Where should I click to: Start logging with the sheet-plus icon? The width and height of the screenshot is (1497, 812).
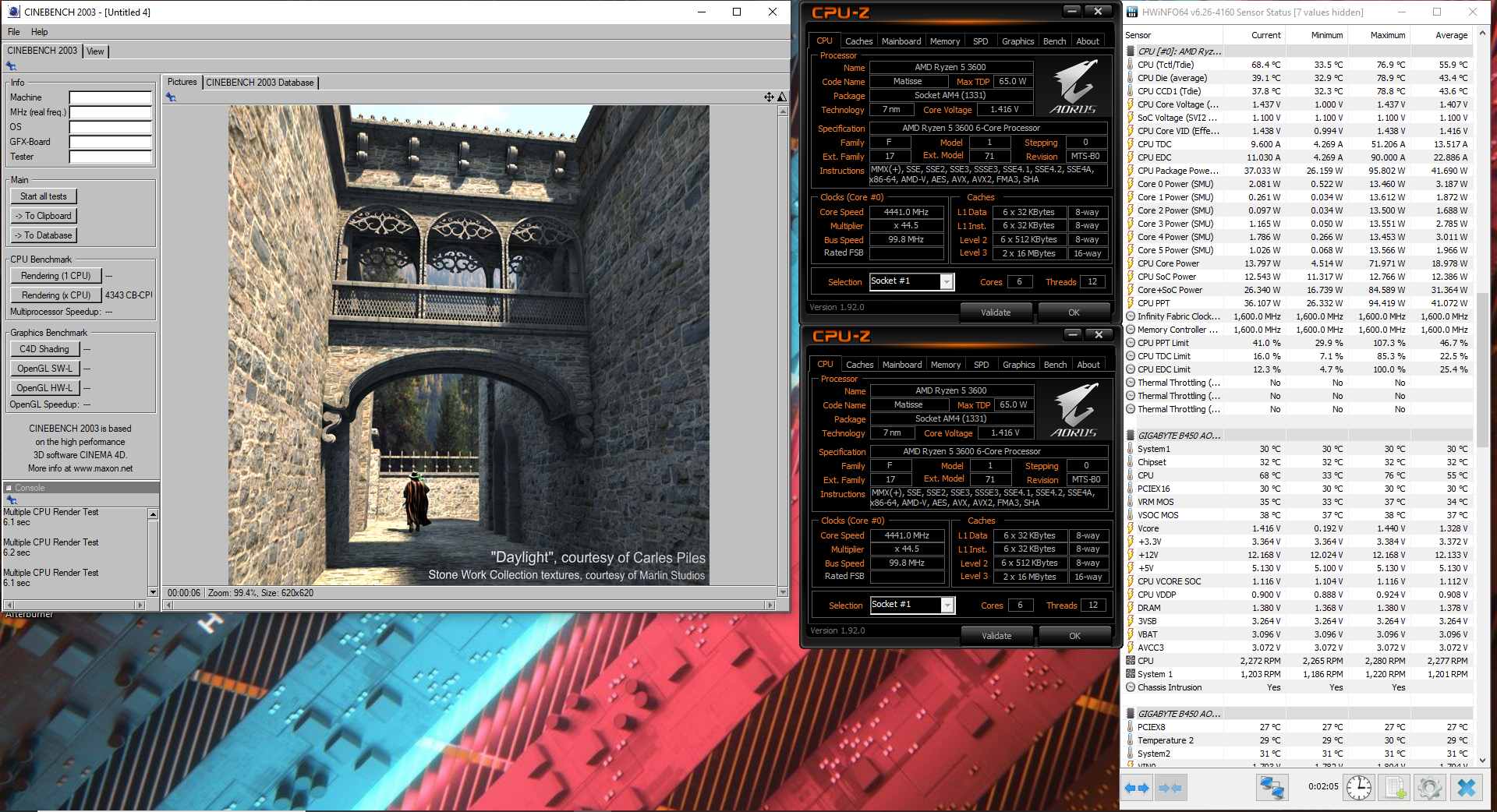pyautogui.click(x=1395, y=787)
